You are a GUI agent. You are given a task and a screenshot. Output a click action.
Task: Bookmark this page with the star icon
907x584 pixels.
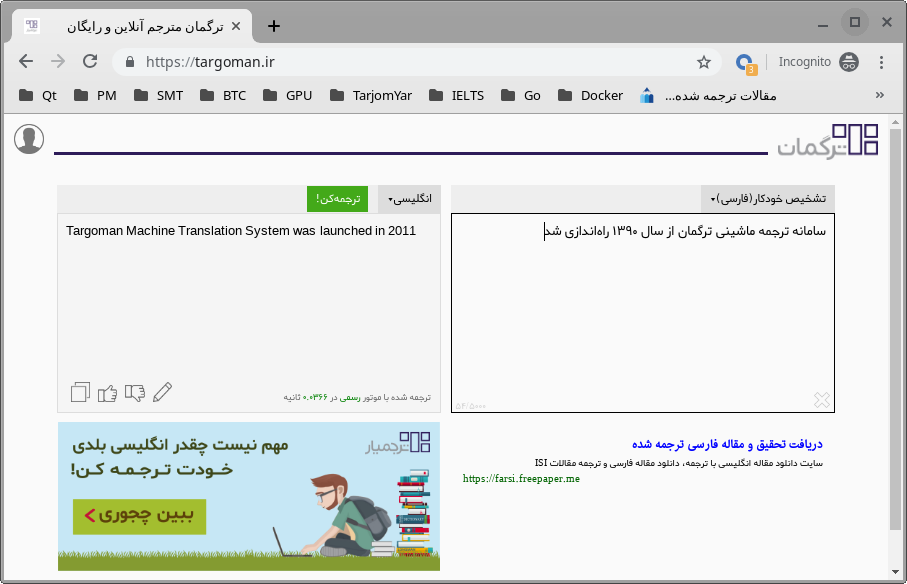tap(703, 62)
